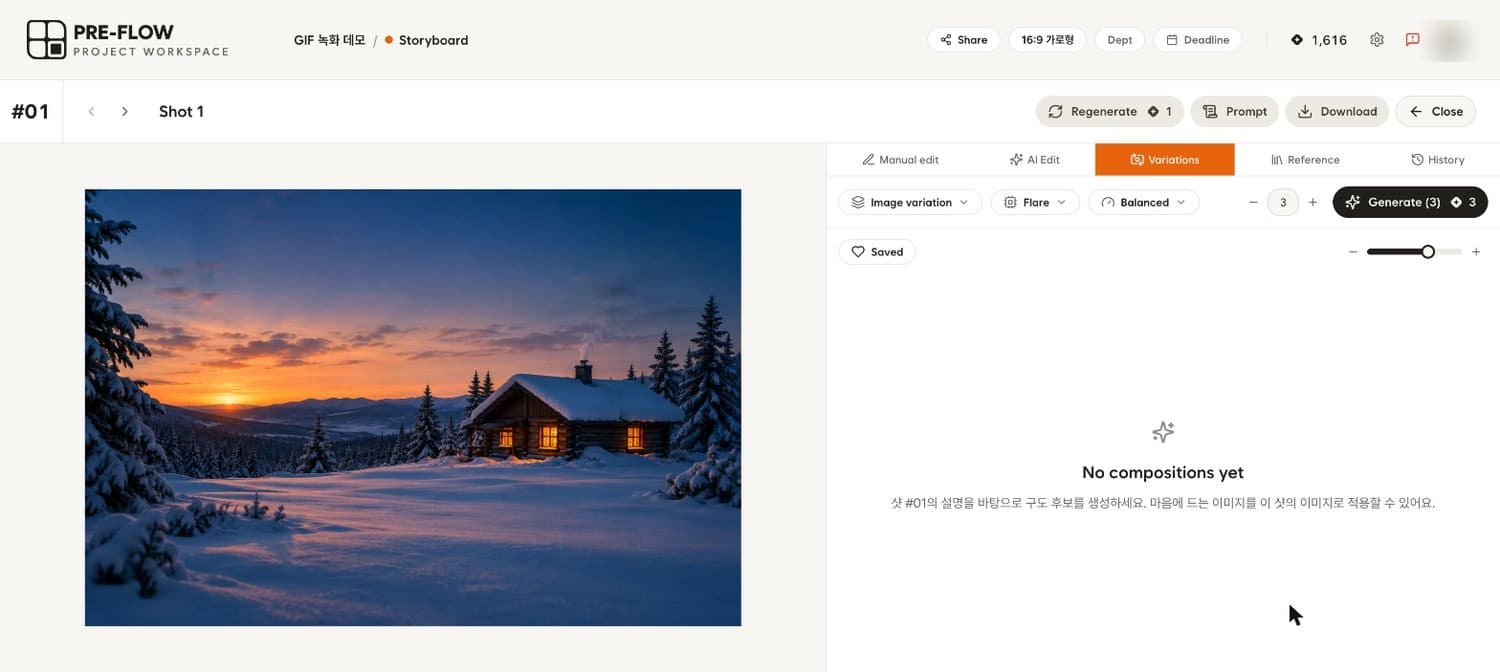Open the Balanced quality dropdown

pyautogui.click(x=1144, y=202)
